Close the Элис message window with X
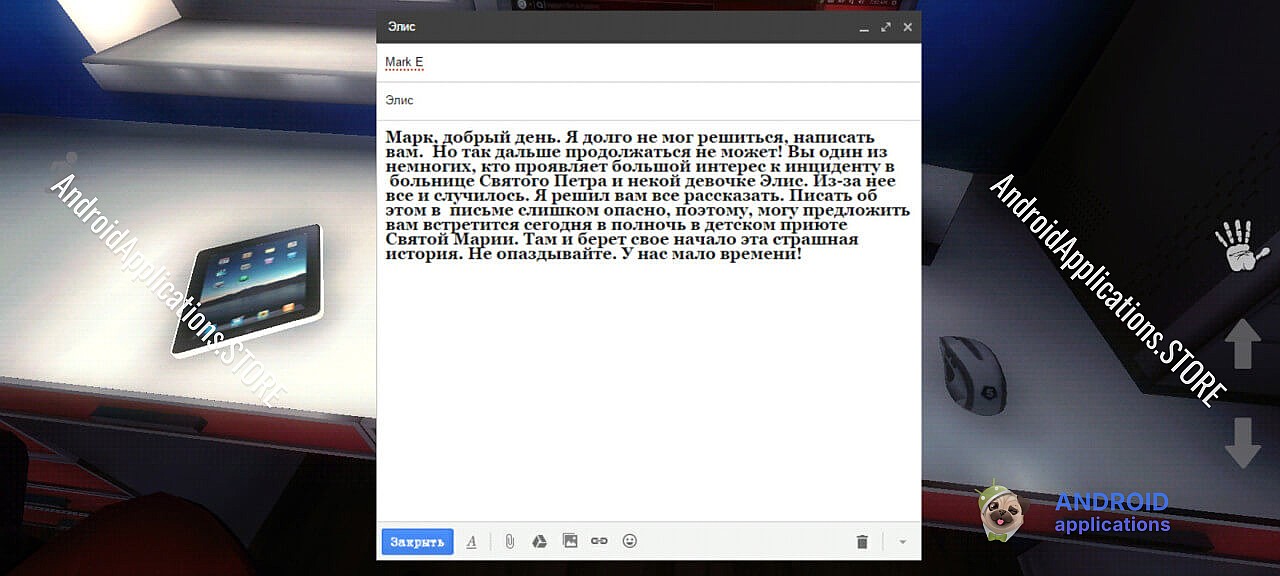Image resolution: width=1280 pixels, height=576 pixels. tap(907, 27)
